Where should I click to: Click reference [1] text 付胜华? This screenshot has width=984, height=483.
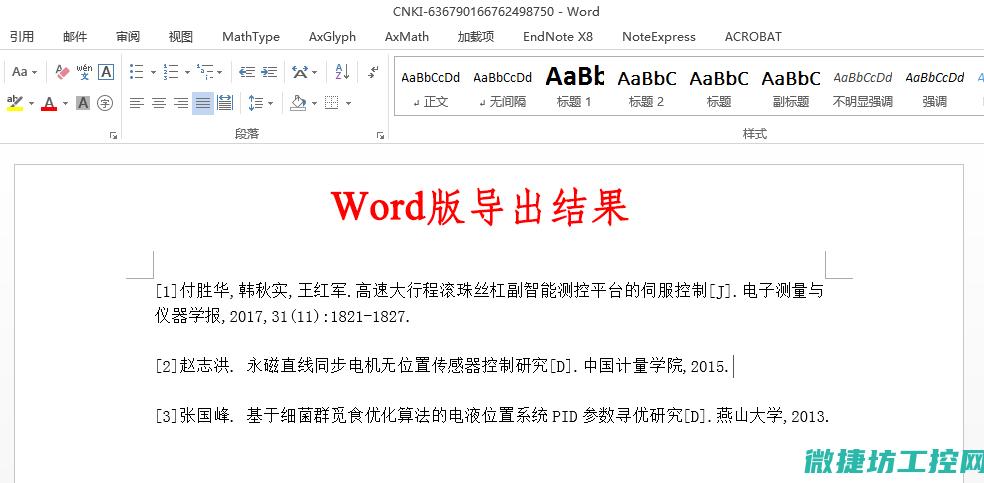(207, 291)
